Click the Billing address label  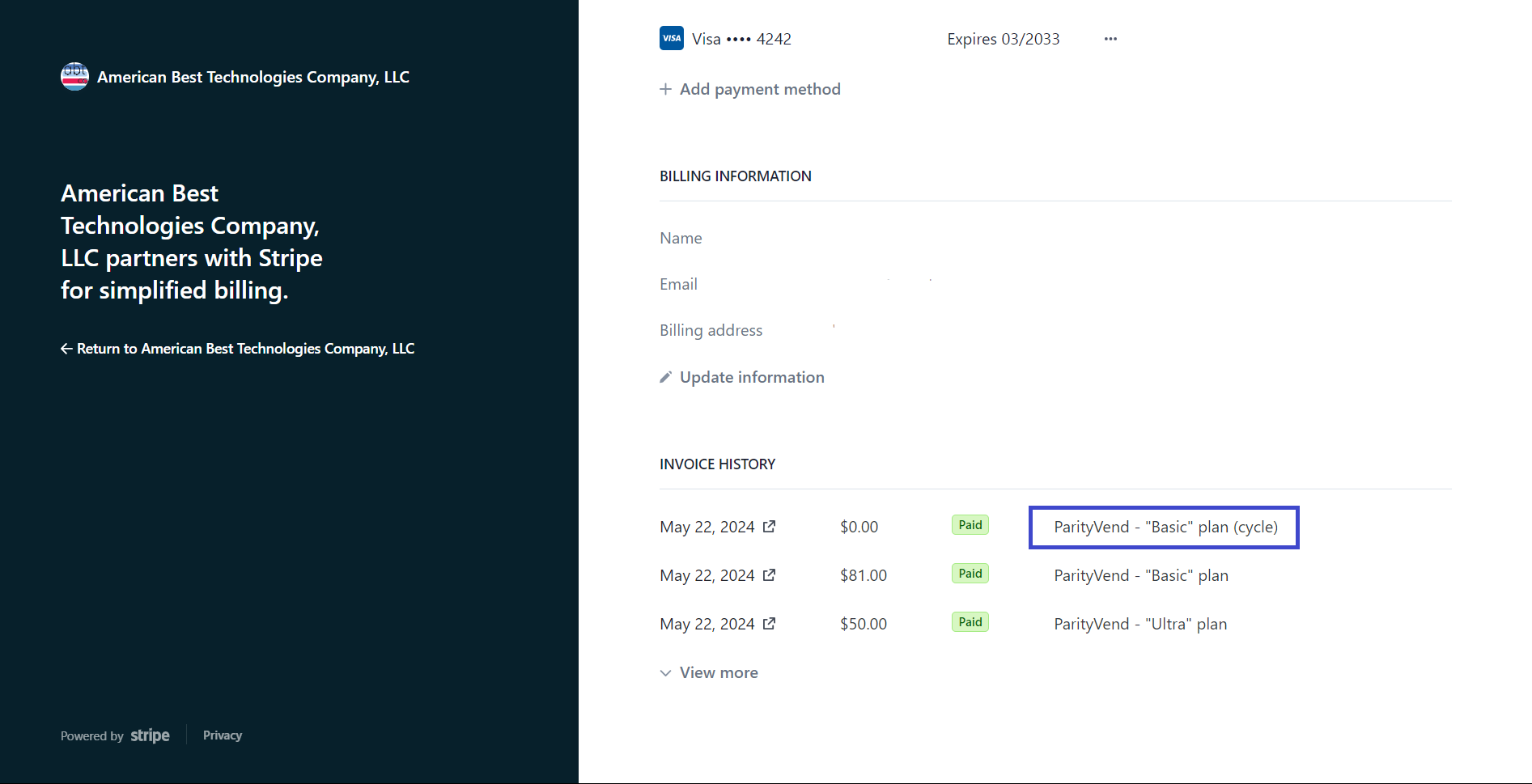711,330
